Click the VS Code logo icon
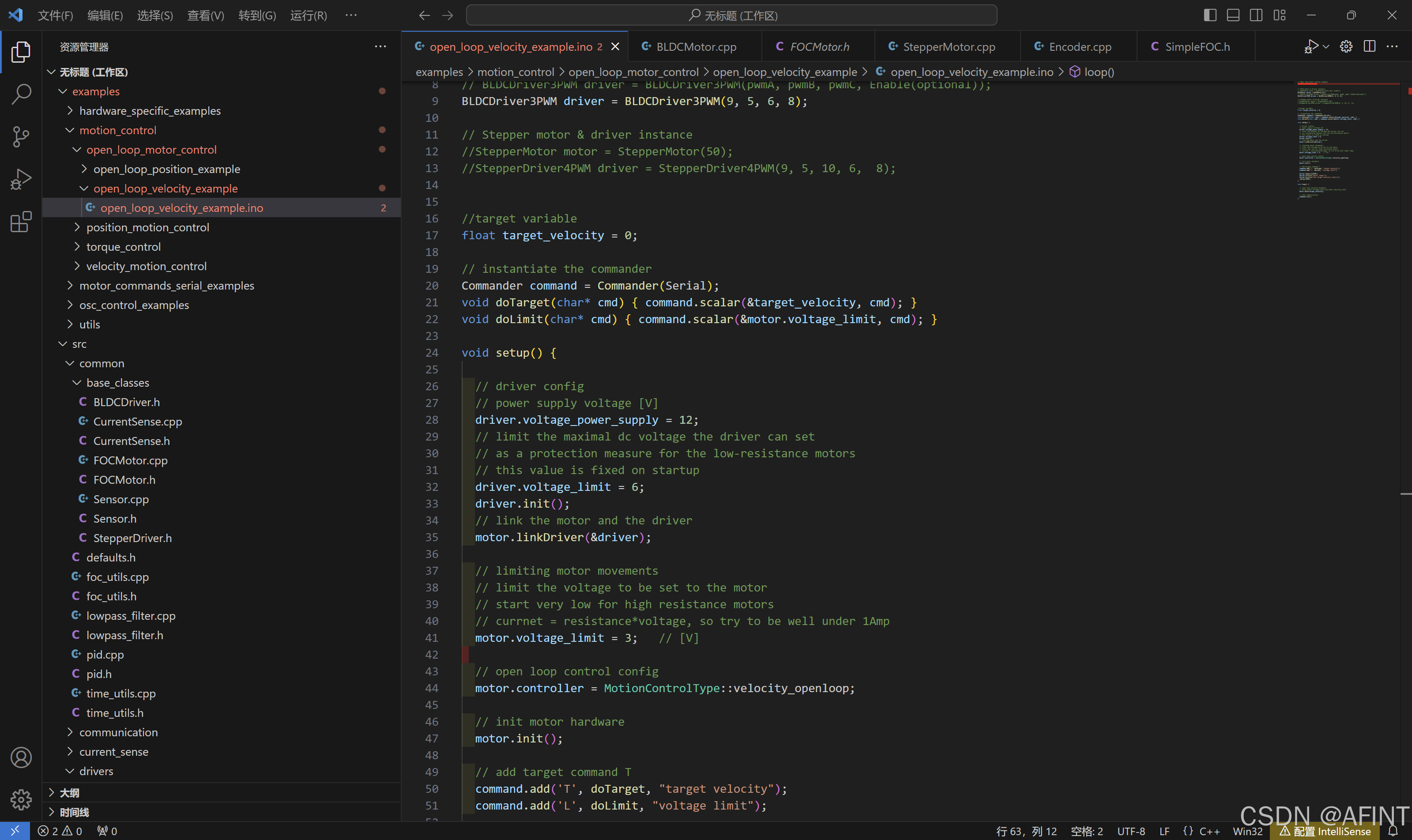This screenshot has height=840, width=1412. coord(15,15)
